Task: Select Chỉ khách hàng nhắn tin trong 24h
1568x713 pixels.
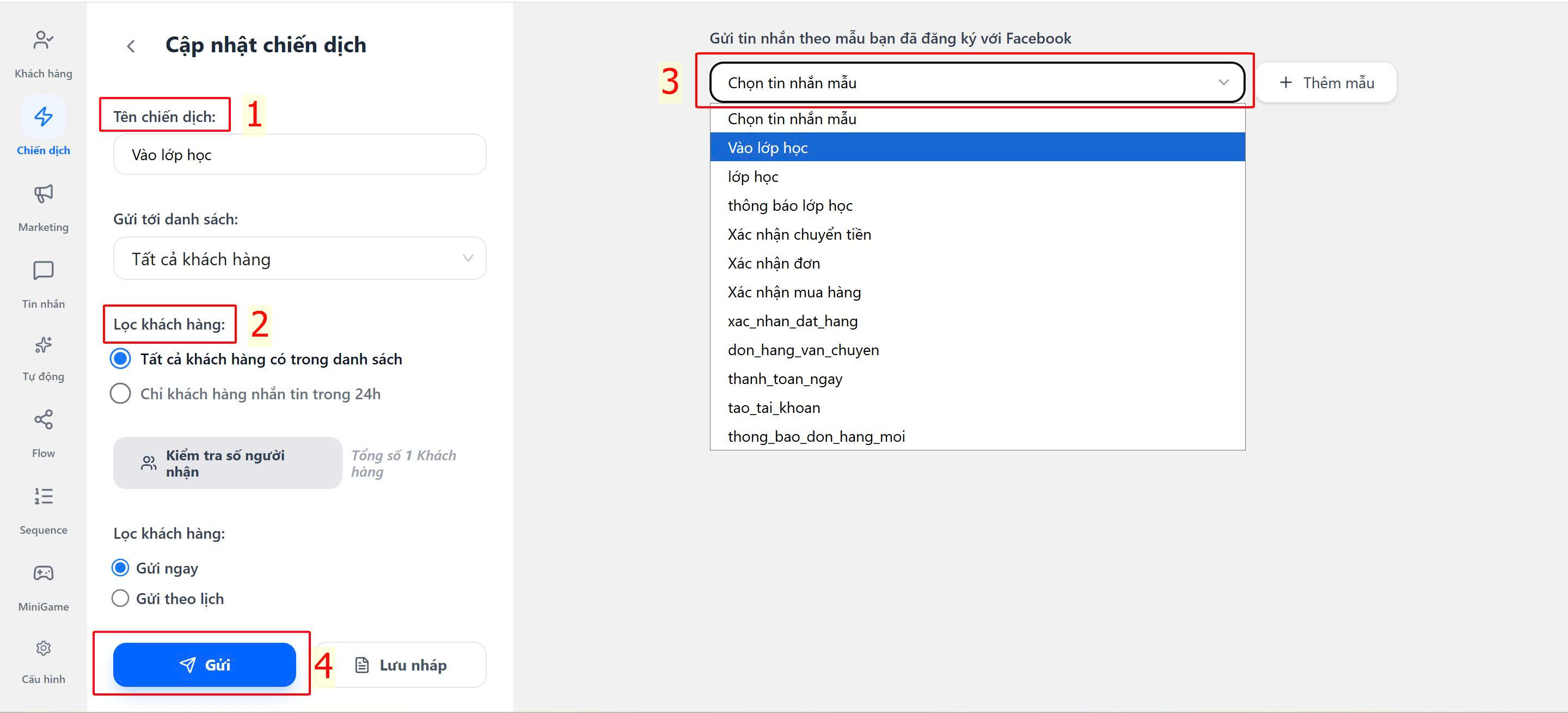Action: (120, 394)
